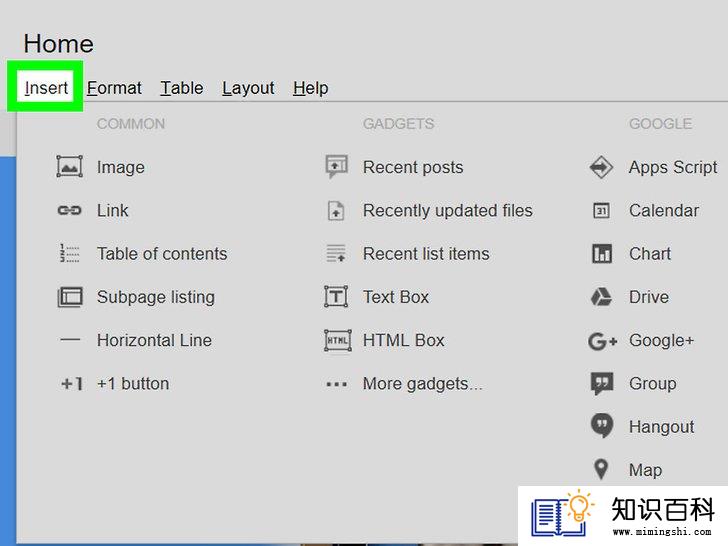The height and width of the screenshot is (546, 728).
Task: Insert a Map item
Action: [646, 470]
